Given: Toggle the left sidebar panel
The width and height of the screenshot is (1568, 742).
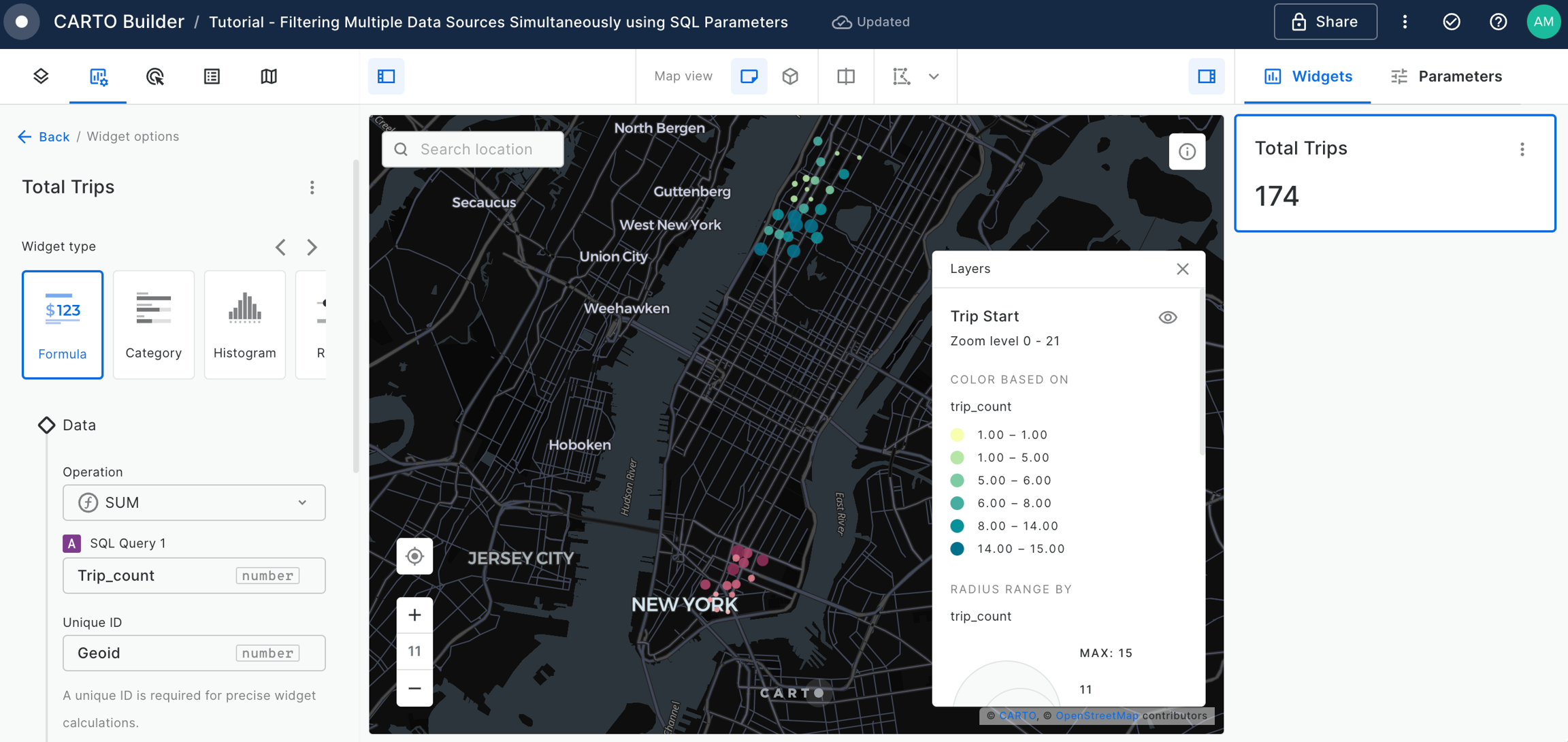Looking at the screenshot, I should pos(387,76).
